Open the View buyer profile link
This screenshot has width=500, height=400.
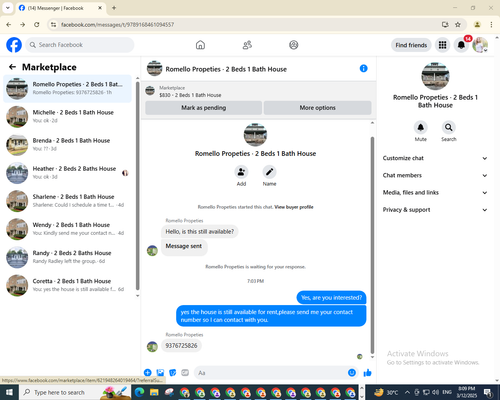[294, 207]
